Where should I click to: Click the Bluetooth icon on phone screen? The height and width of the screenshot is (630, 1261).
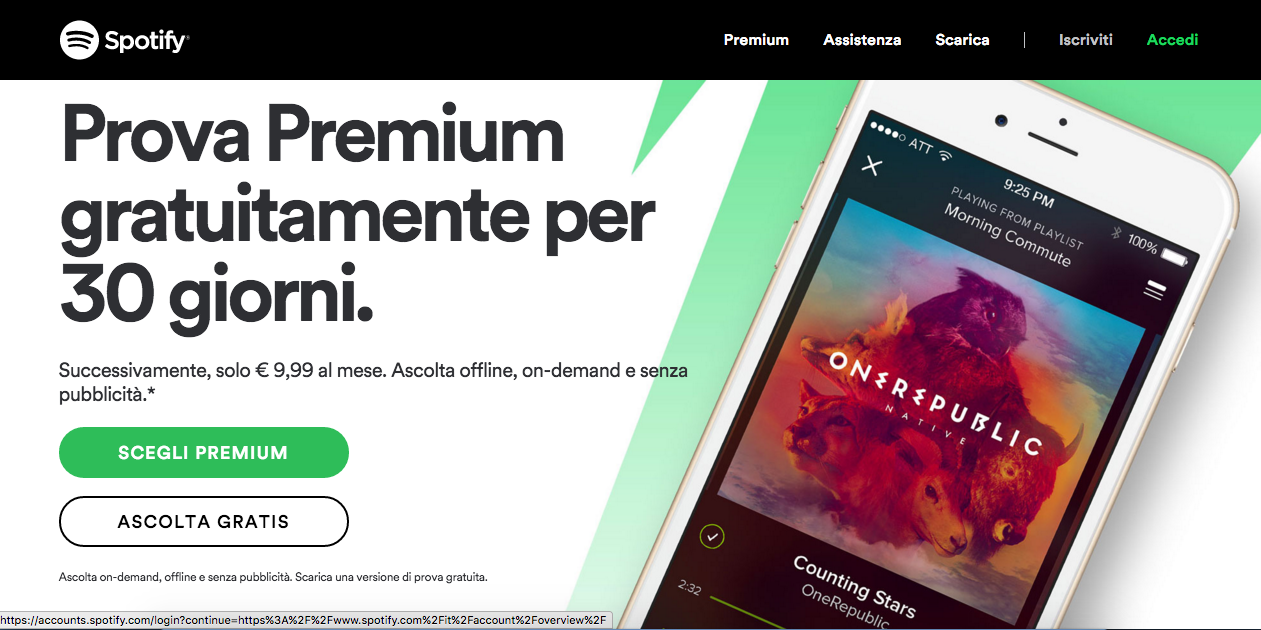1117,234
